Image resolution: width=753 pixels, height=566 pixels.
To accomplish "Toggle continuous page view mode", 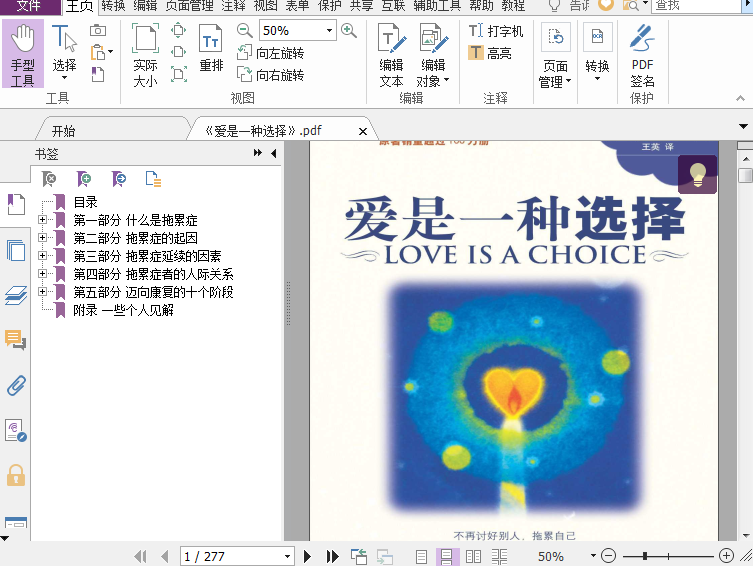I will [447, 557].
